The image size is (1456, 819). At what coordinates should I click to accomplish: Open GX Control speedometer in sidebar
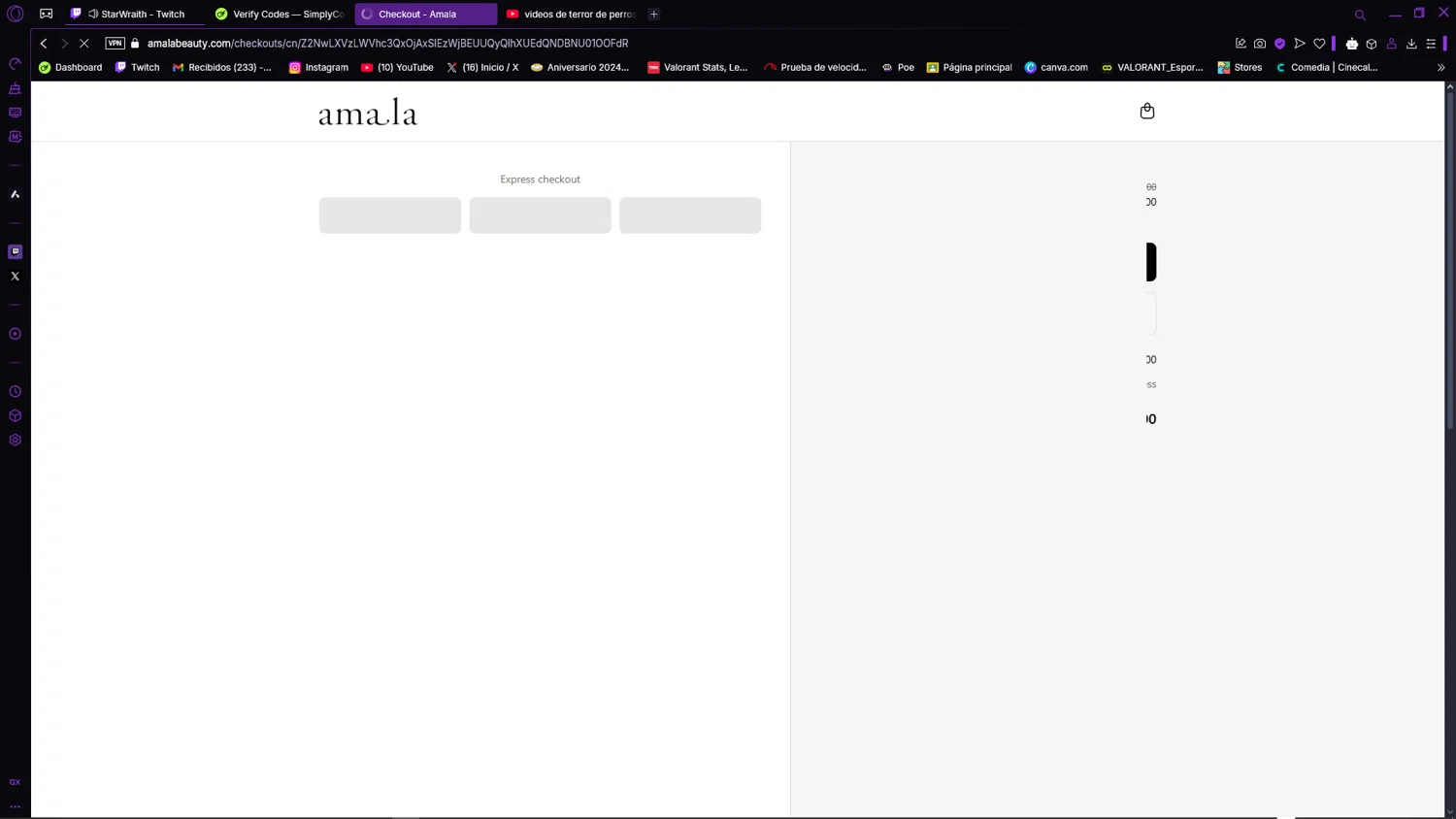coord(15,64)
